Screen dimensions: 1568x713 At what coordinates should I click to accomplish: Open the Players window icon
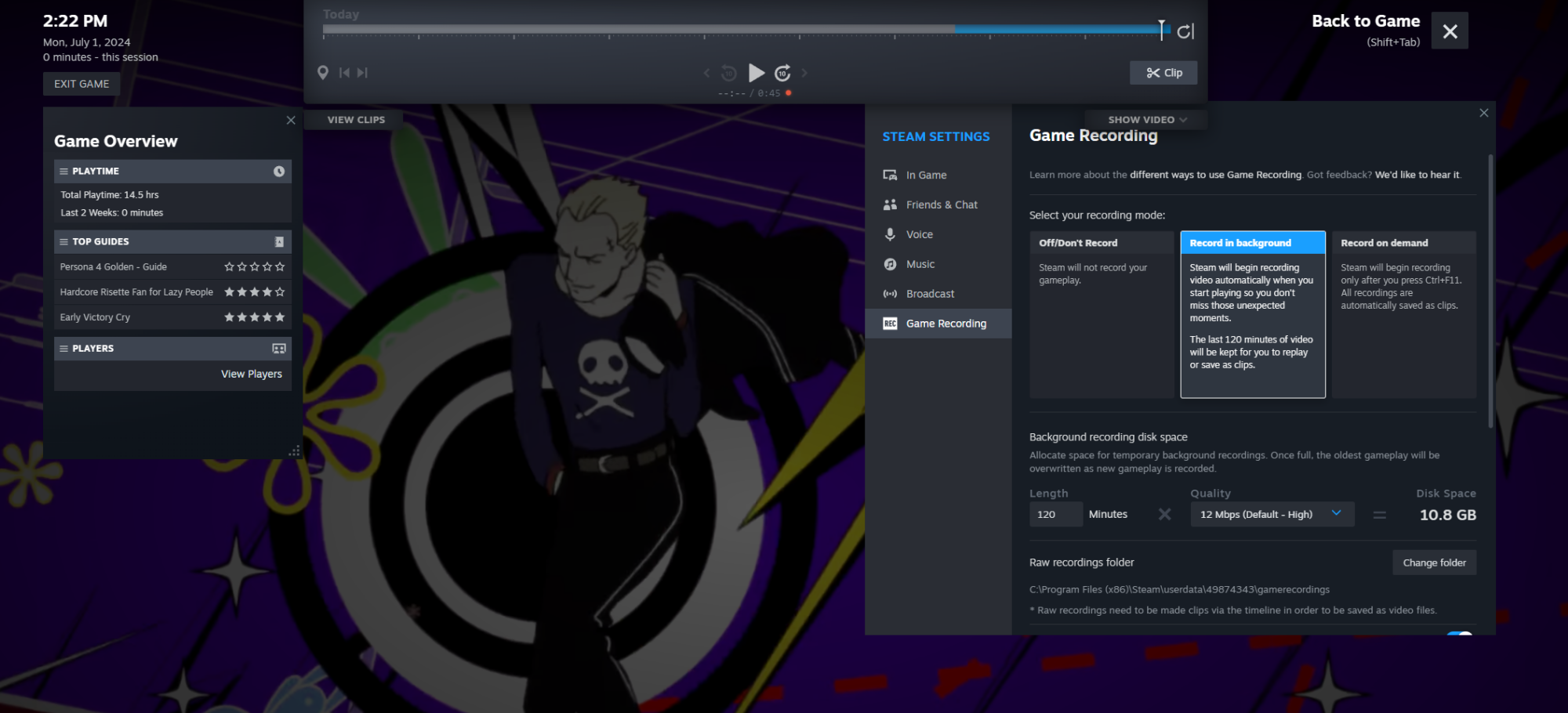click(279, 349)
